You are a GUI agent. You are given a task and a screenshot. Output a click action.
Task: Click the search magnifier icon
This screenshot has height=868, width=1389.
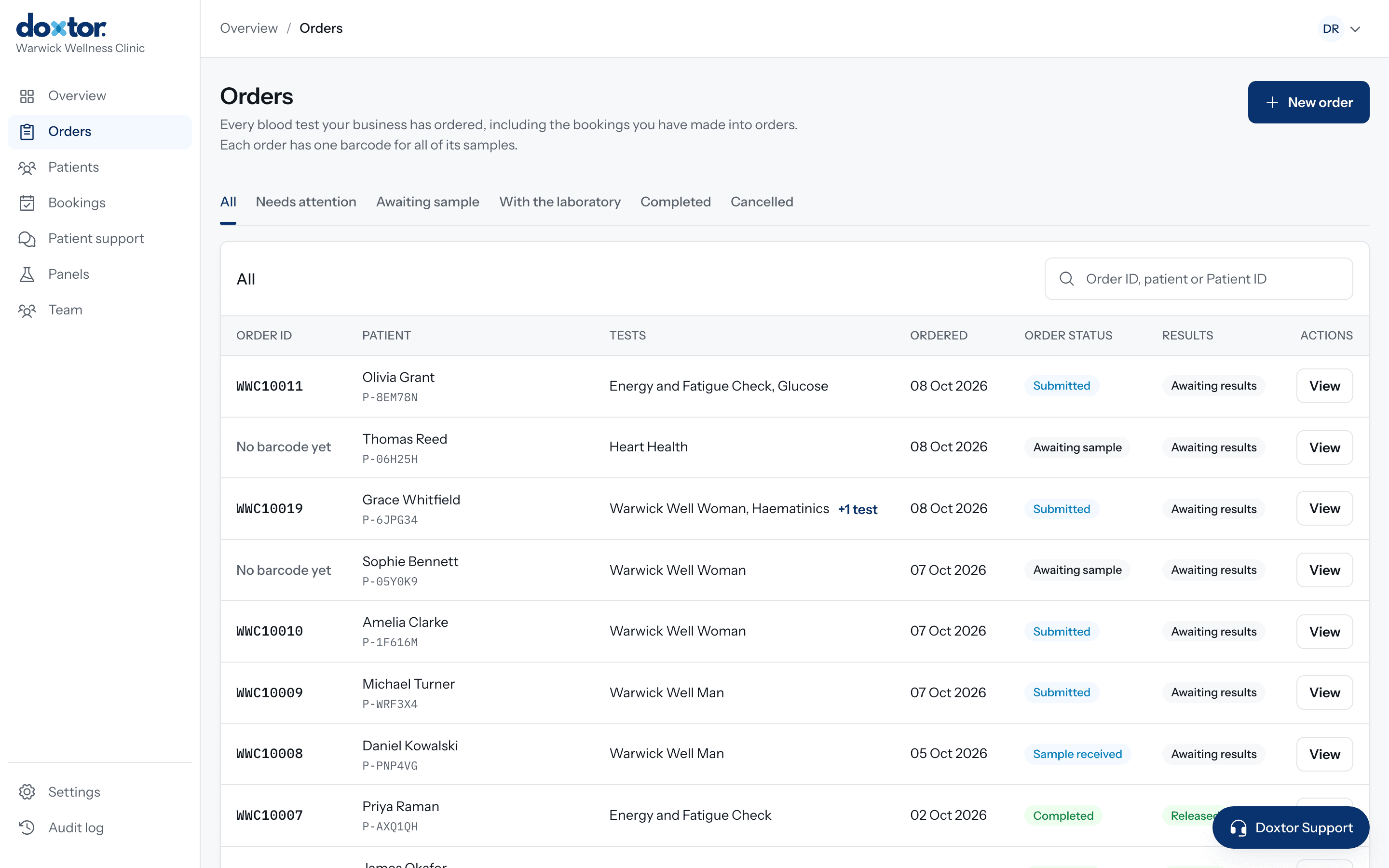1066,279
